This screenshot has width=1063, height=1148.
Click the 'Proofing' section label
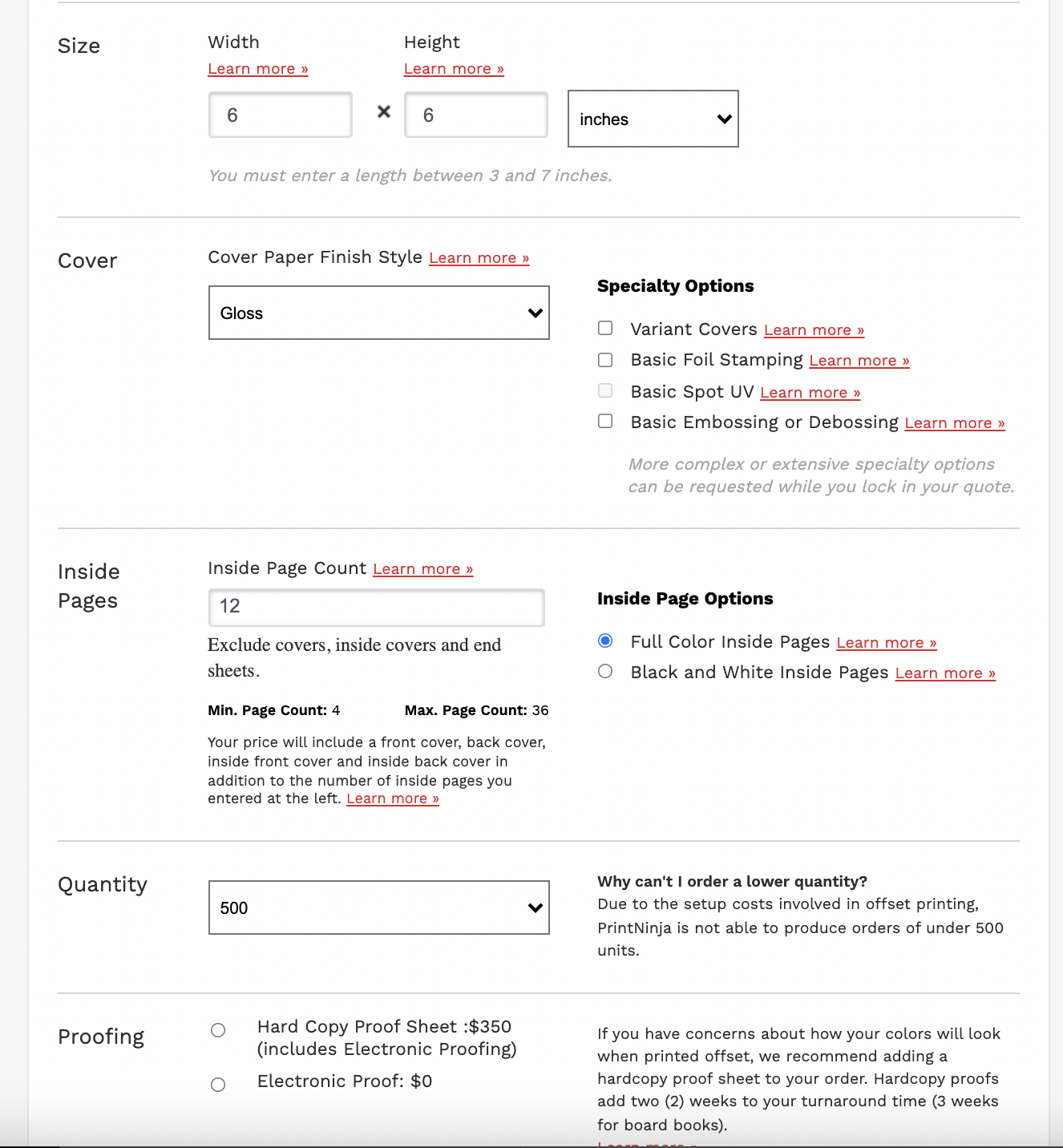click(101, 1037)
